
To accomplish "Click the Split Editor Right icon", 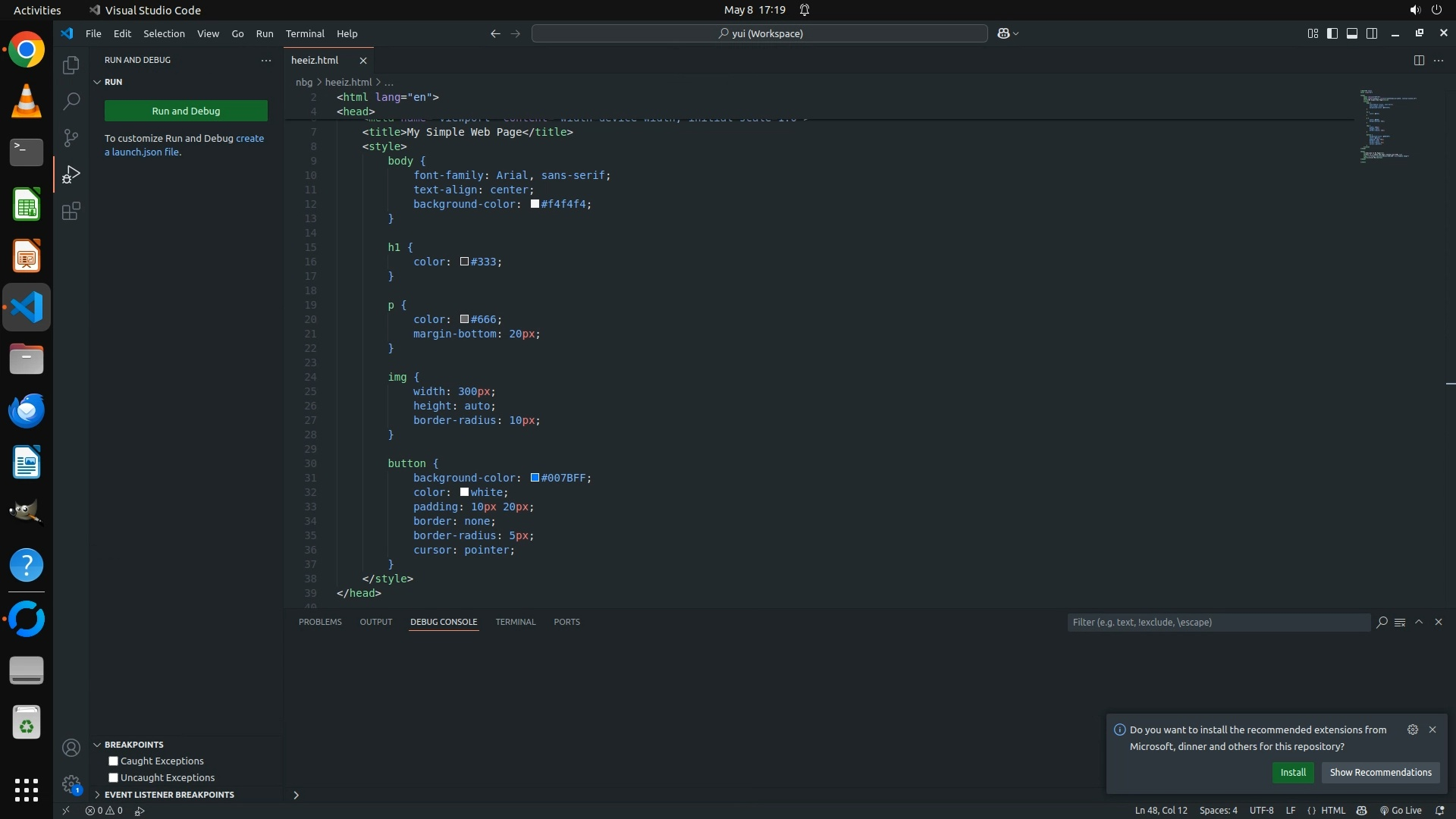I will [1418, 60].
